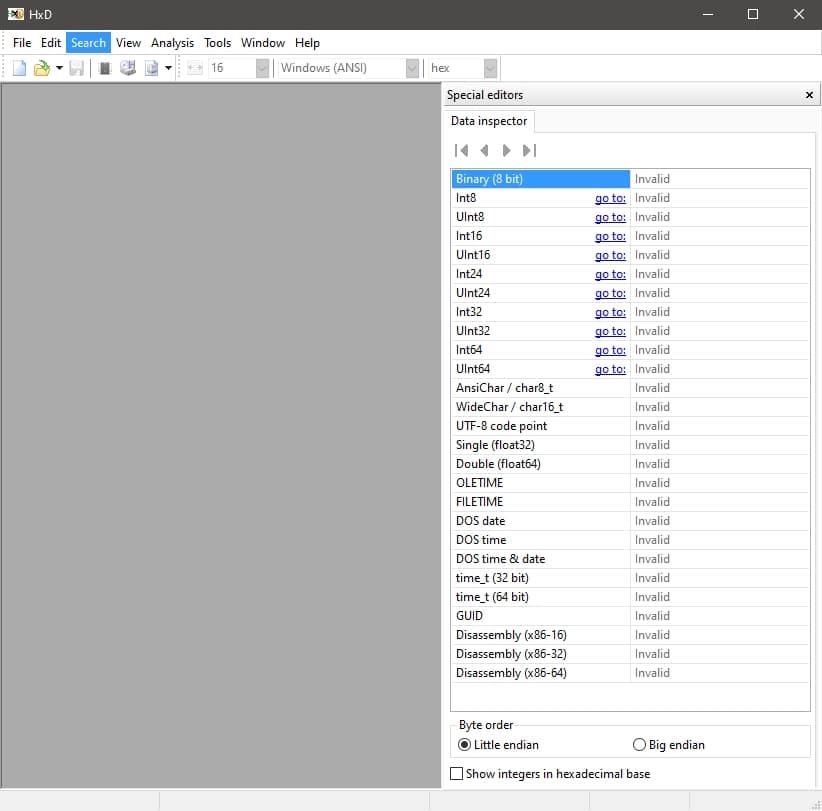Select the Disassembly (x86-32) row
The height and width of the screenshot is (811, 822).
(630, 654)
